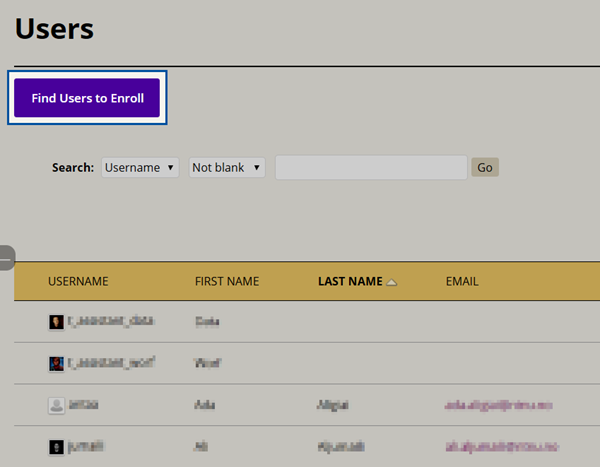Click the Go search button
Viewport: 600px width, 467px height.
point(485,167)
